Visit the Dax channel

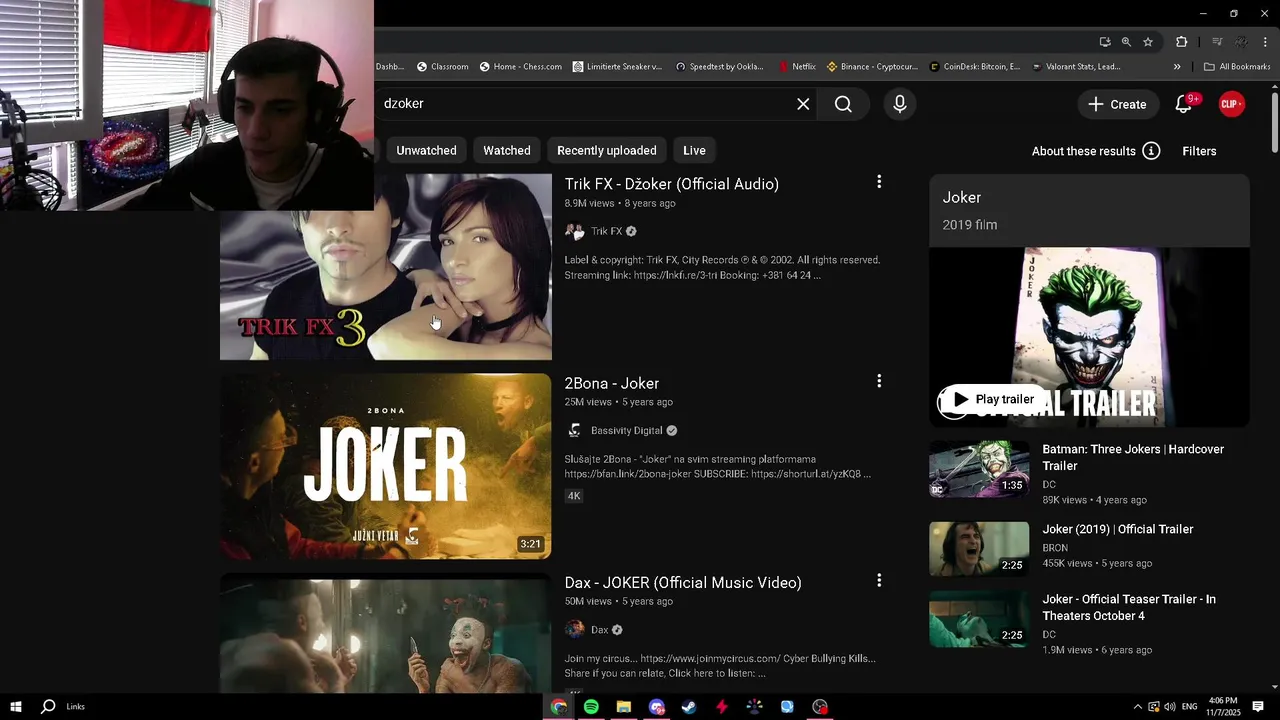pyautogui.click(x=600, y=630)
